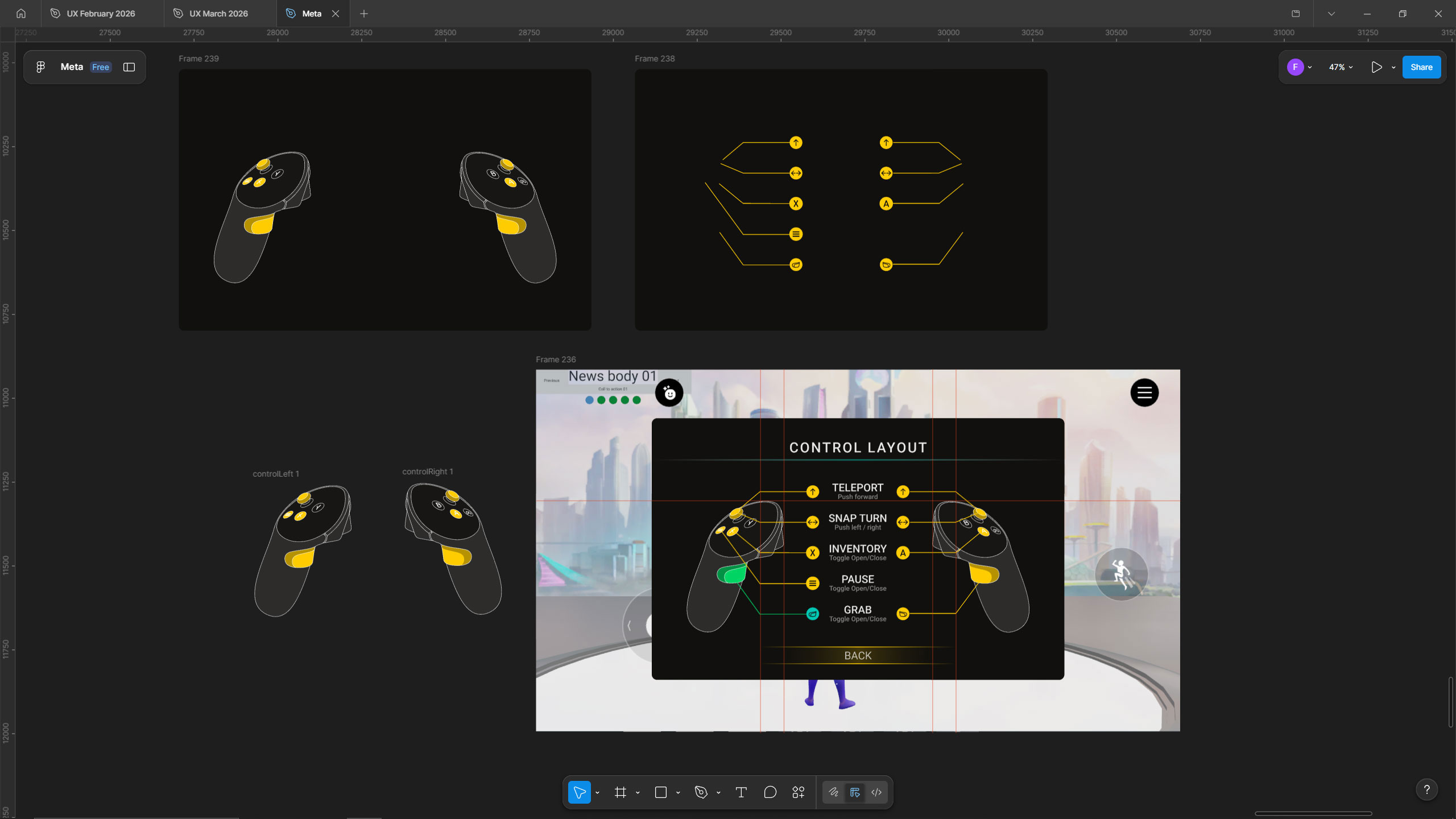
Task: Select the Rectangle shape tool
Action: pyautogui.click(x=660, y=792)
